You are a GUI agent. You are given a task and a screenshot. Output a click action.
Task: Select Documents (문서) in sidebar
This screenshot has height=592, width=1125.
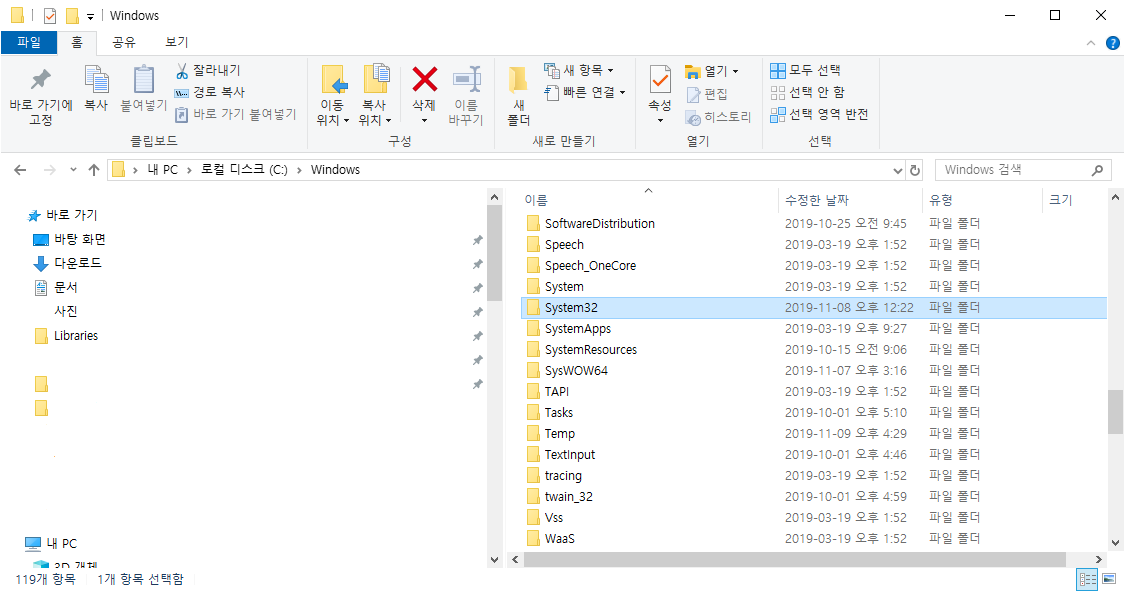(x=56, y=288)
